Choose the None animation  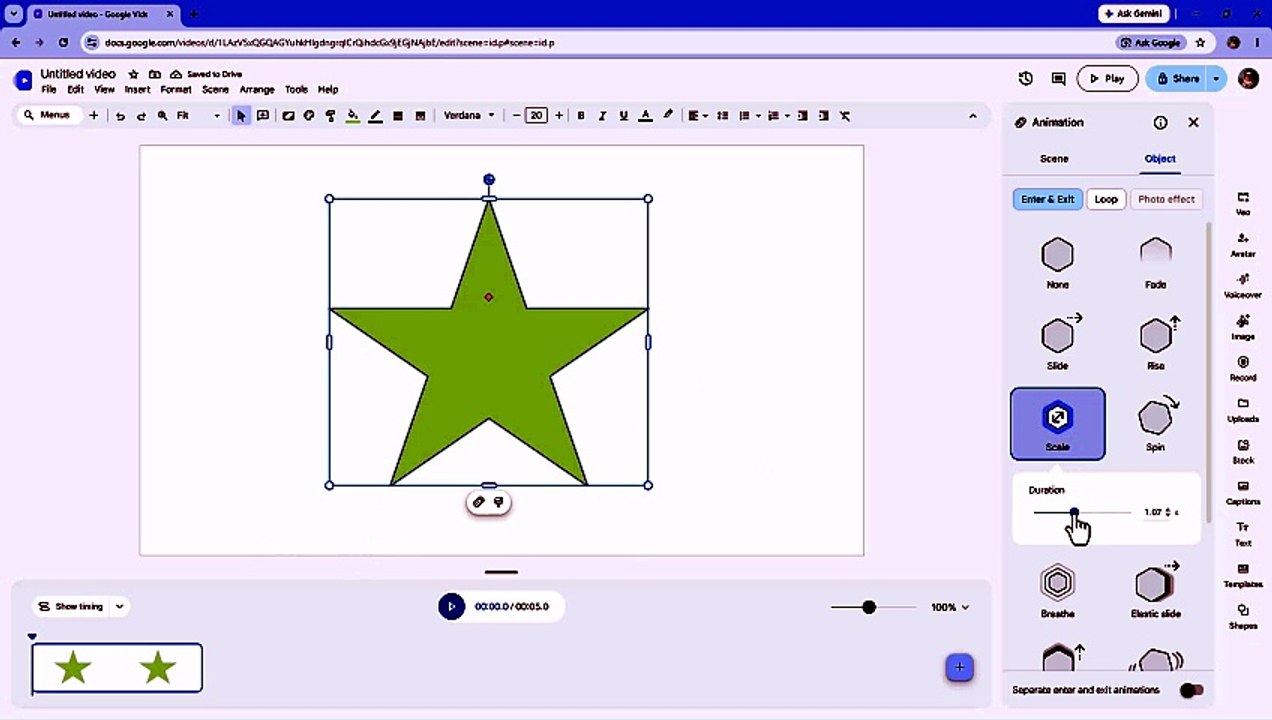click(1057, 262)
